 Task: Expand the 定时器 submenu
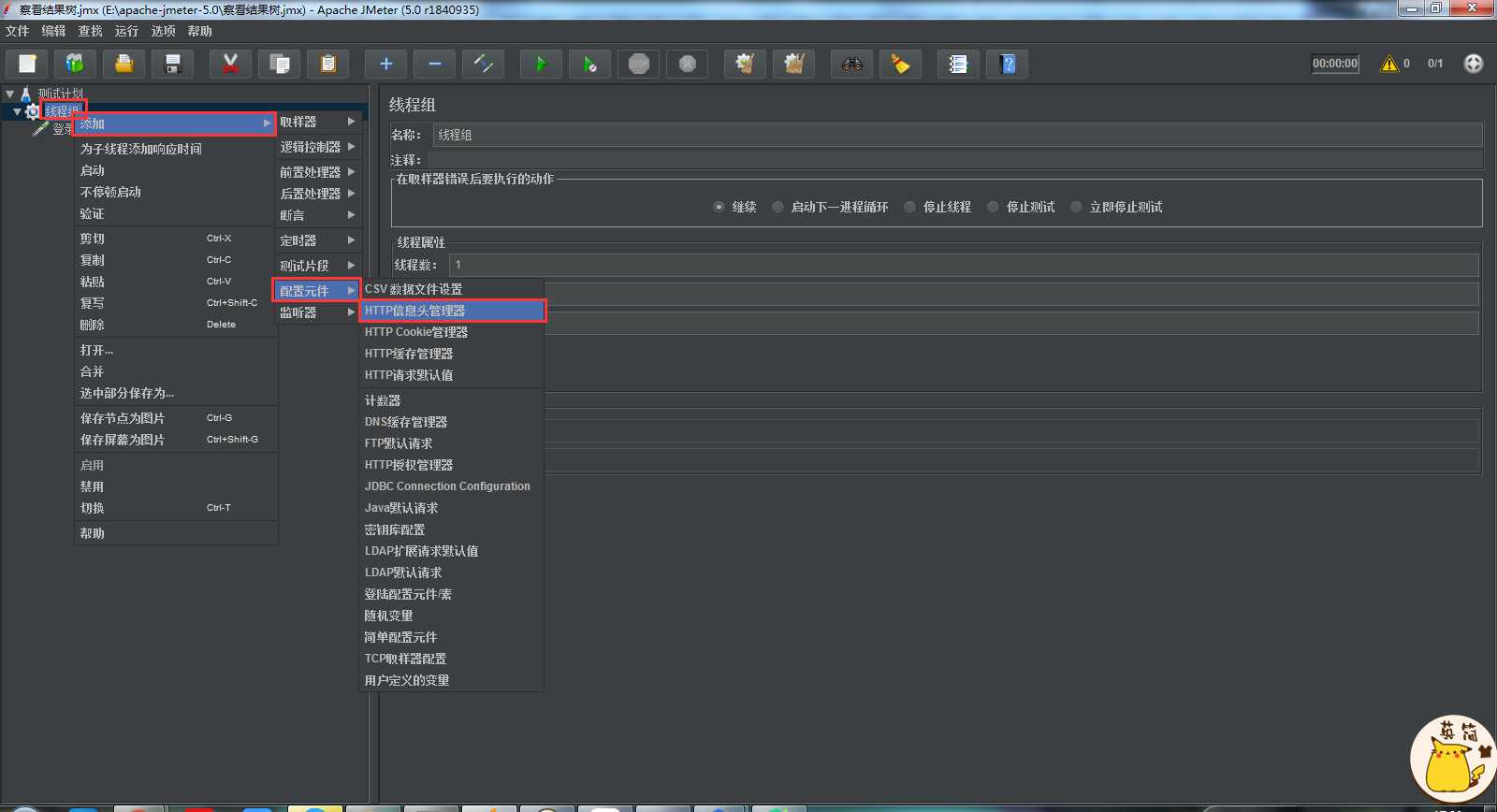(318, 240)
